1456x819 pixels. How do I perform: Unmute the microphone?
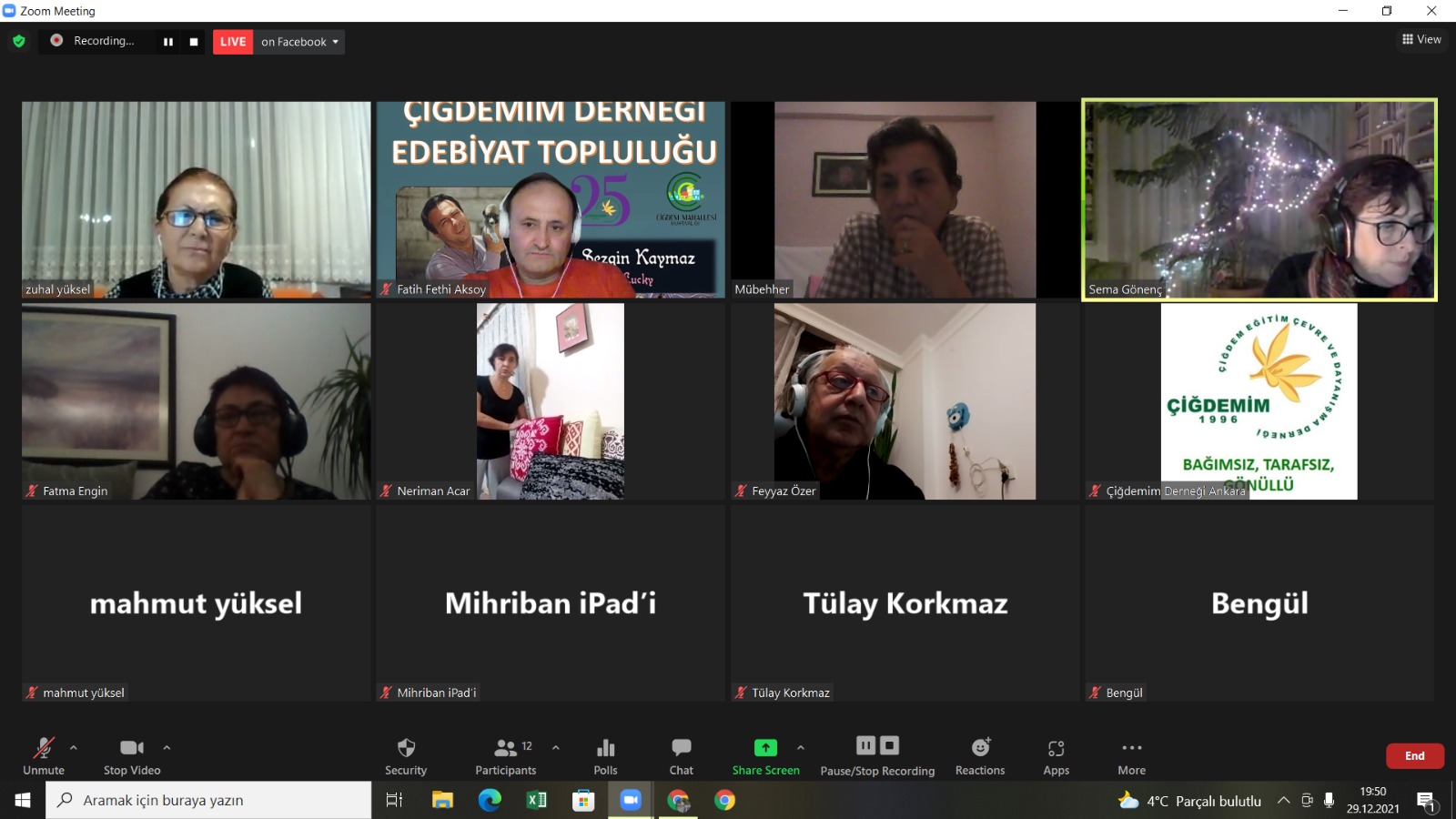click(44, 756)
